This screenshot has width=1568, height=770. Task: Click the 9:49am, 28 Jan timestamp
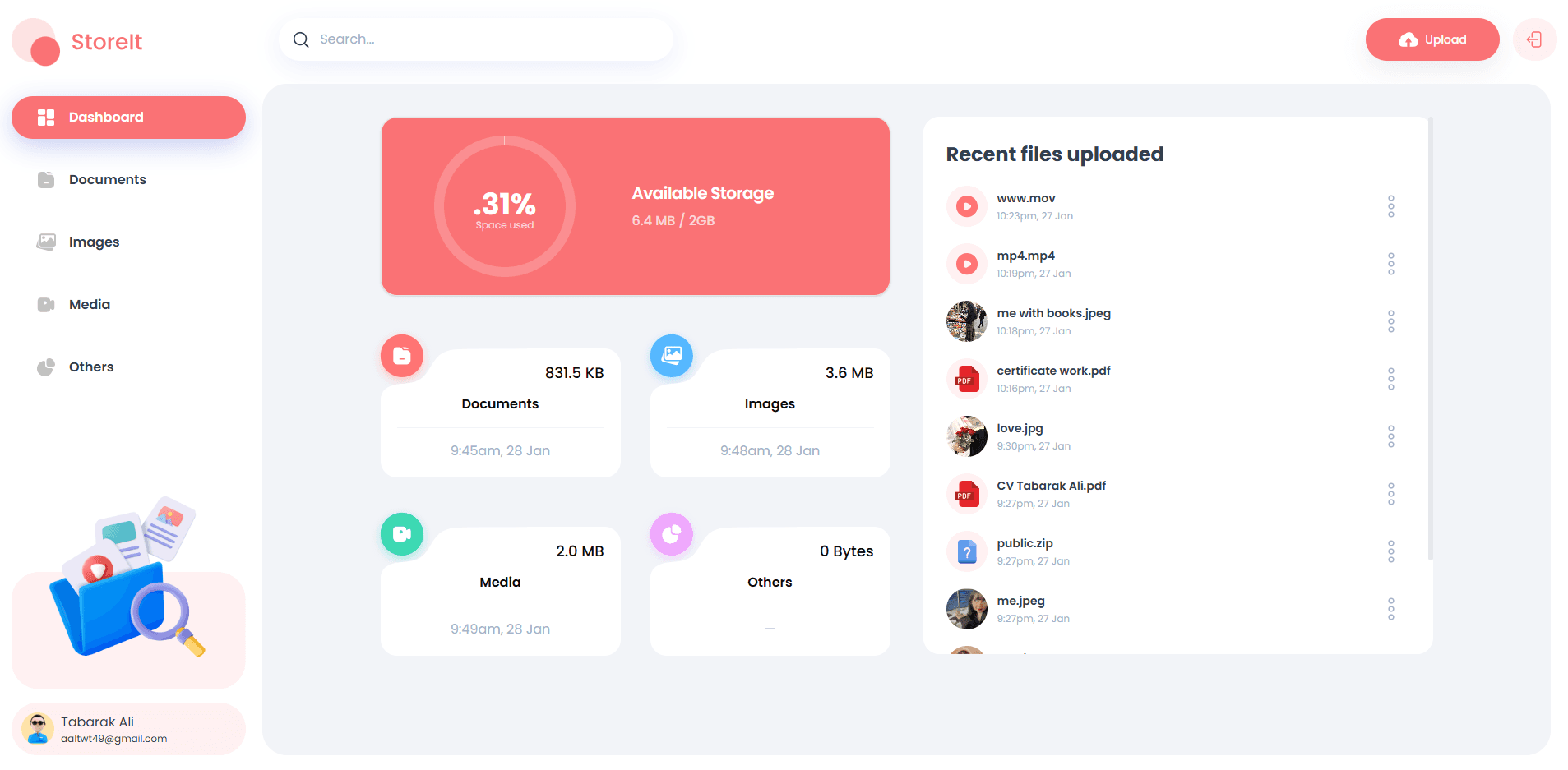coord(500,629)
